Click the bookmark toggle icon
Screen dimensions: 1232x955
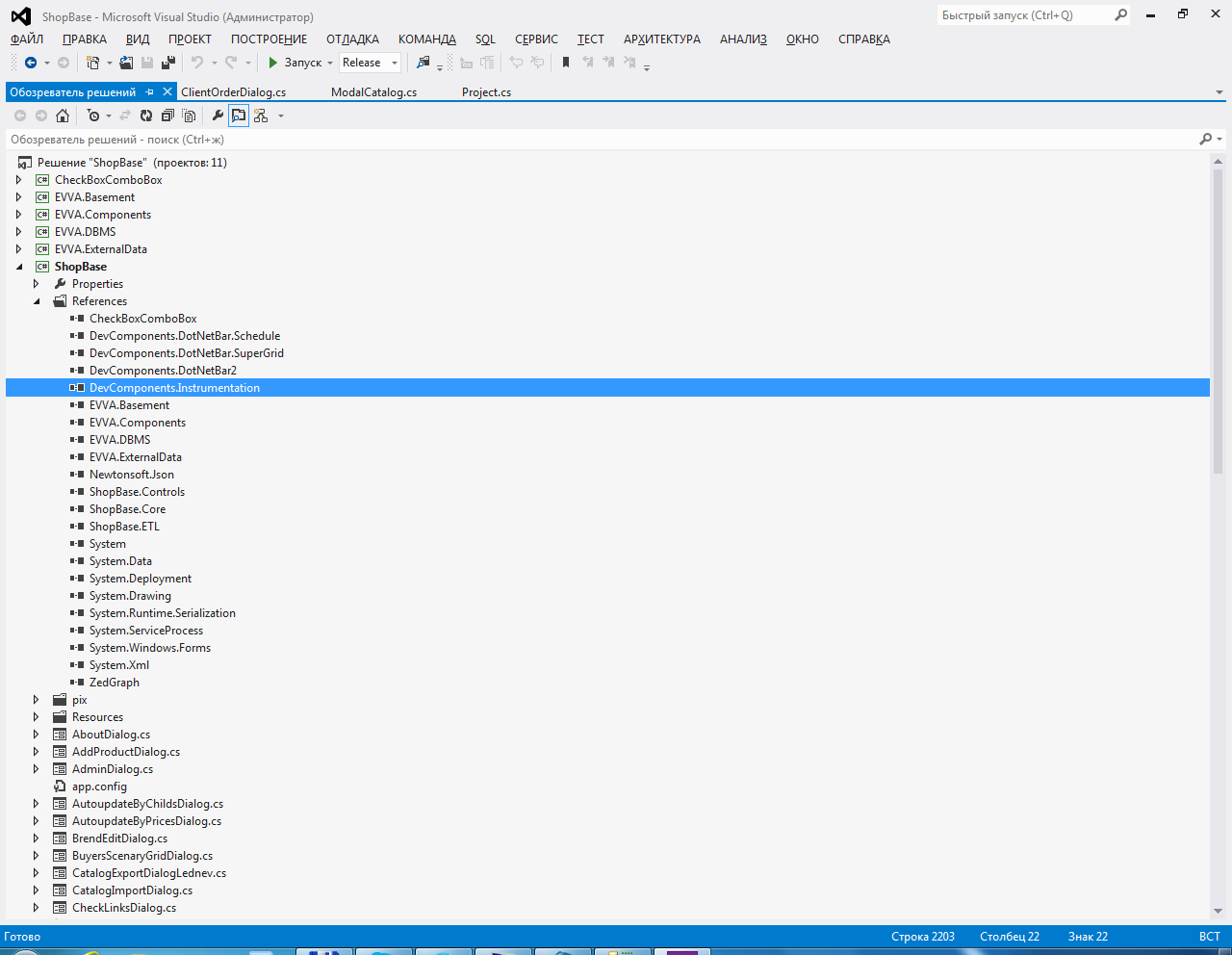pyautogui.click(x=566, y=63)
